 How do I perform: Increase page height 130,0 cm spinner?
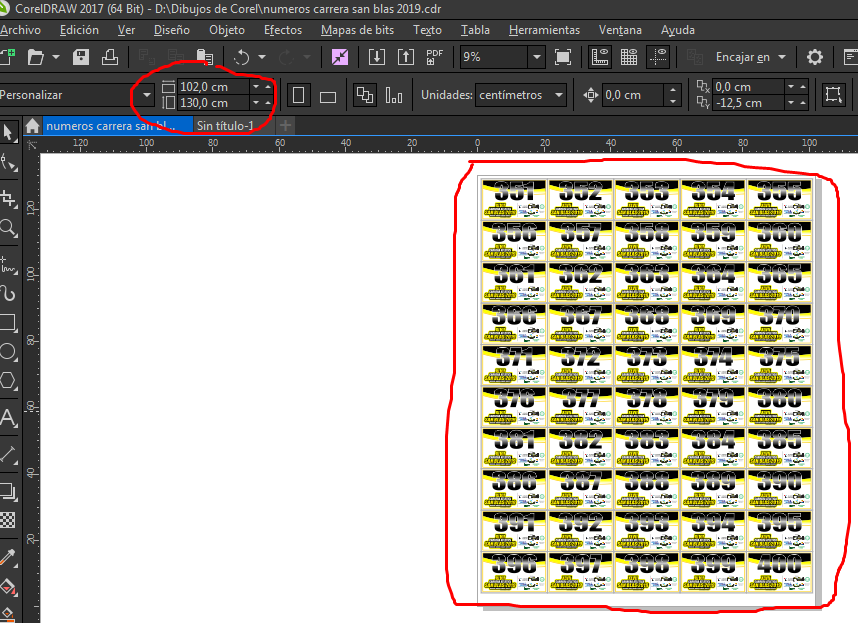[x=268, y=103]
